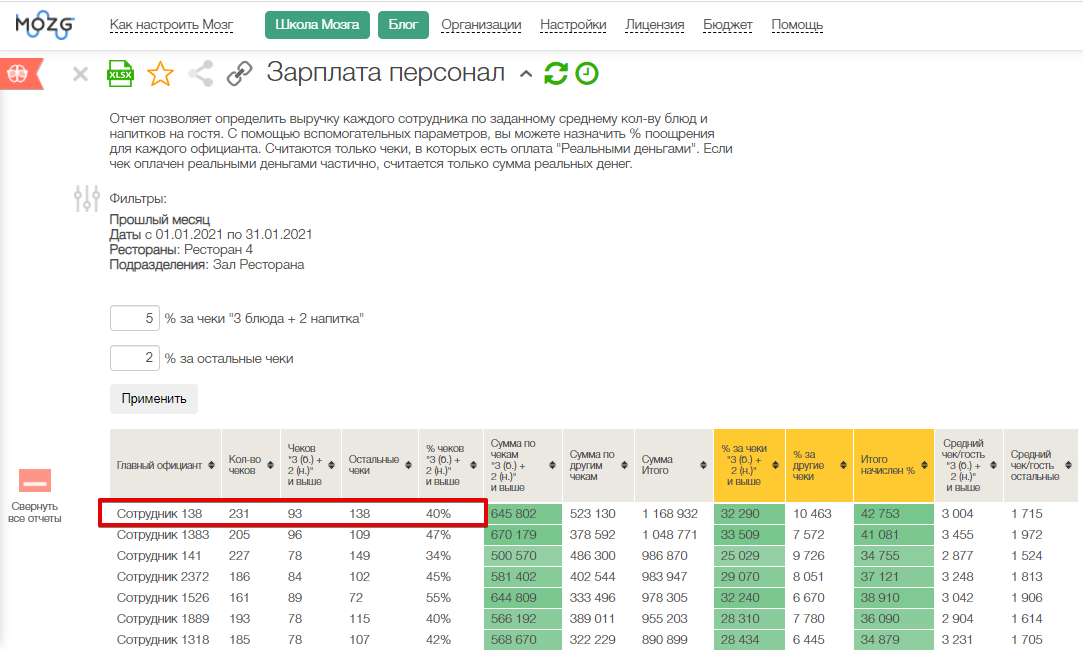Click the 55% cell for Сотрудник 1526

(439, 598)
